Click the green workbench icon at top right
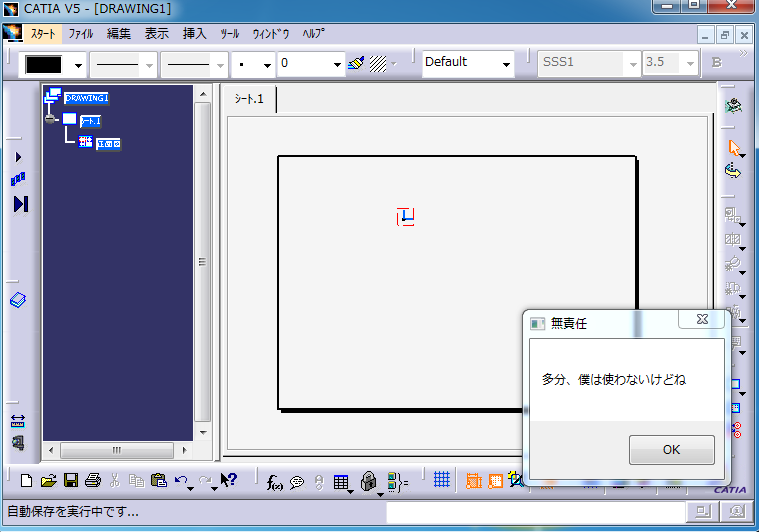 (x=733, y=106)
